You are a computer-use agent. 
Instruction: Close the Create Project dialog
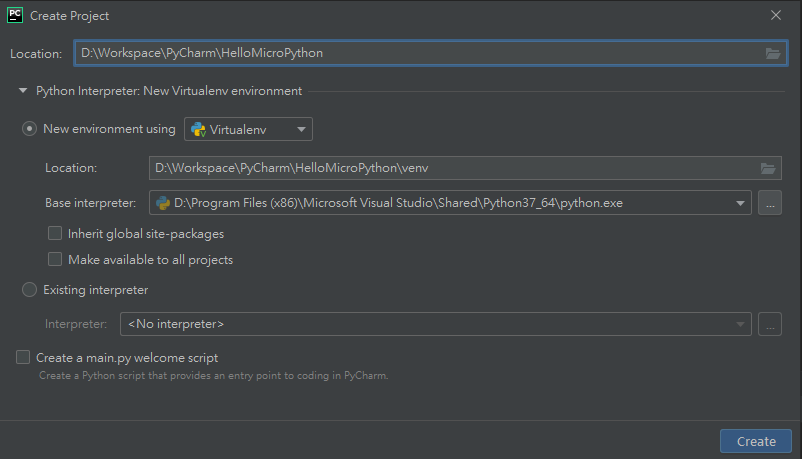click(775, 15)
